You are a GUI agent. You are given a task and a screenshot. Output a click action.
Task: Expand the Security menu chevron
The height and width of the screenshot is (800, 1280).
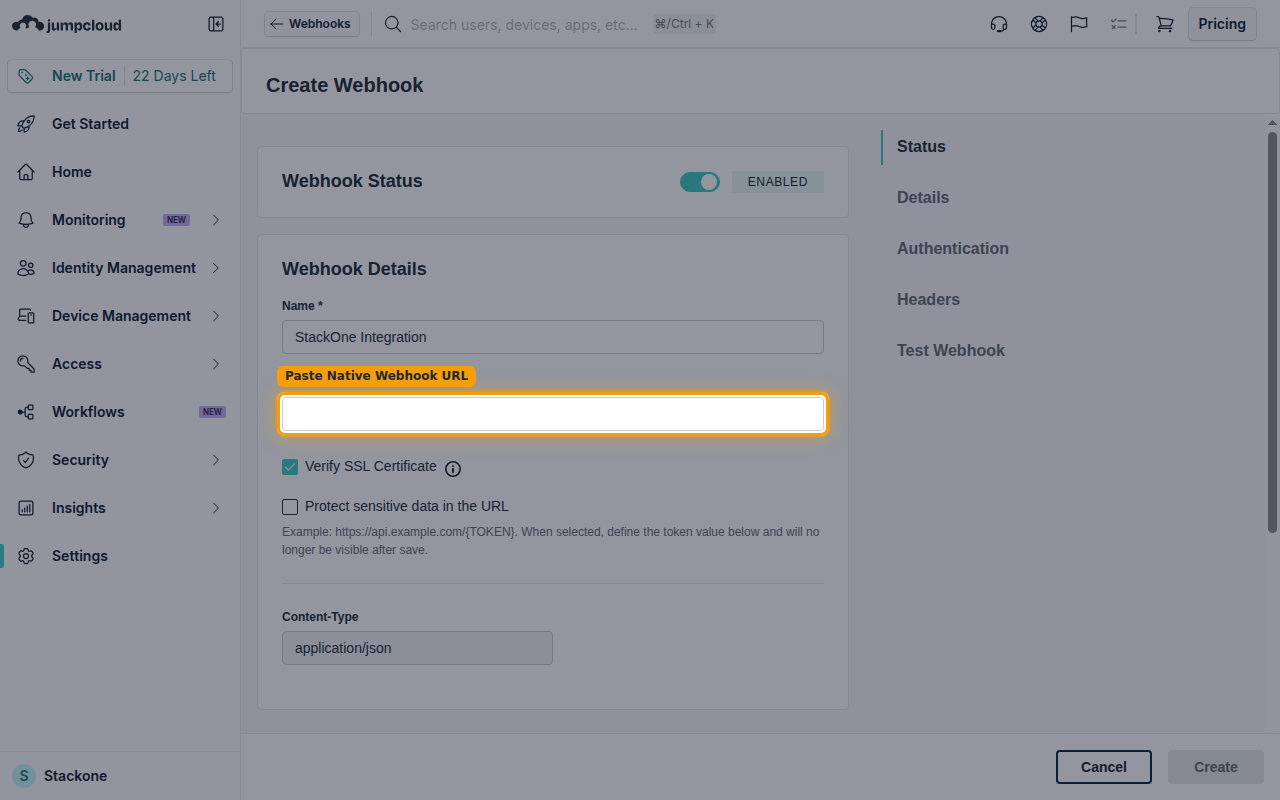coord(216,460)
